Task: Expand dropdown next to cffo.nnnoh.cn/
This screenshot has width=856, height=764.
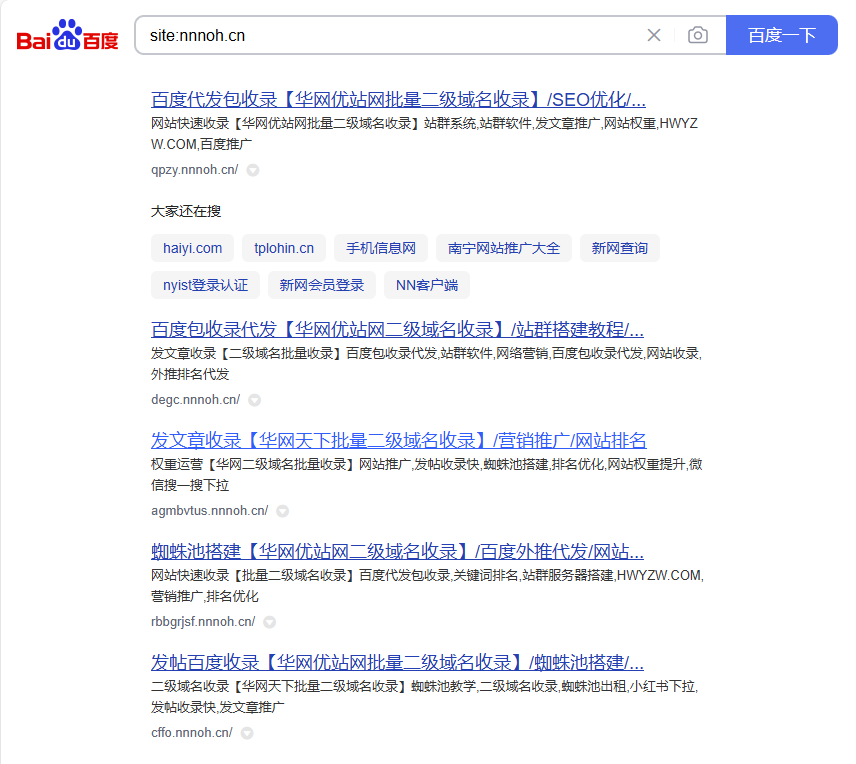Action: point(247,733)
